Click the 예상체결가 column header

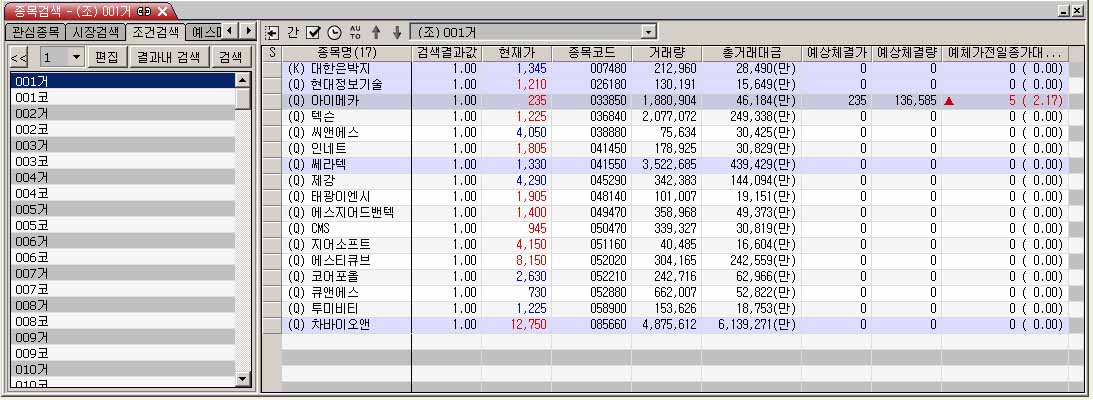pyautogui.click(x=836, y=53)
